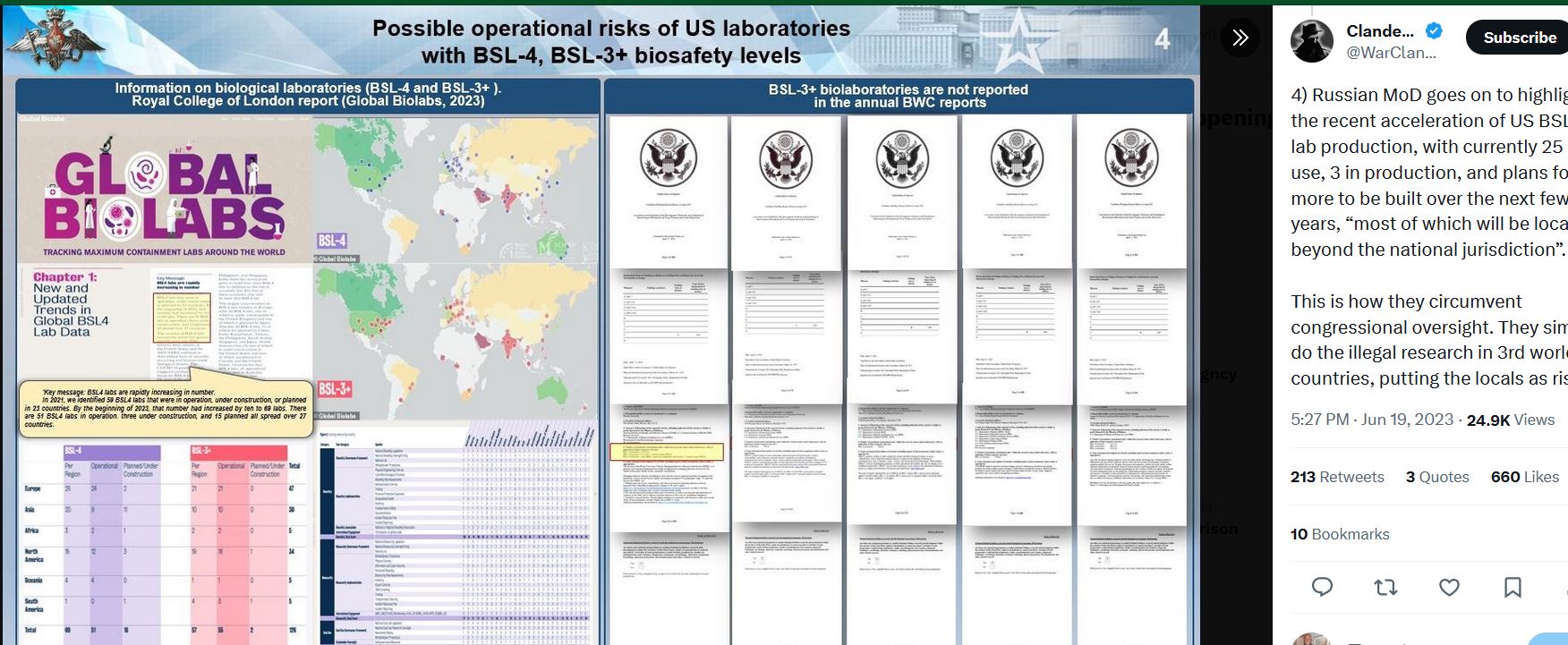
Task: Like the tweet with the heart icon
Action: [1449, 587]
